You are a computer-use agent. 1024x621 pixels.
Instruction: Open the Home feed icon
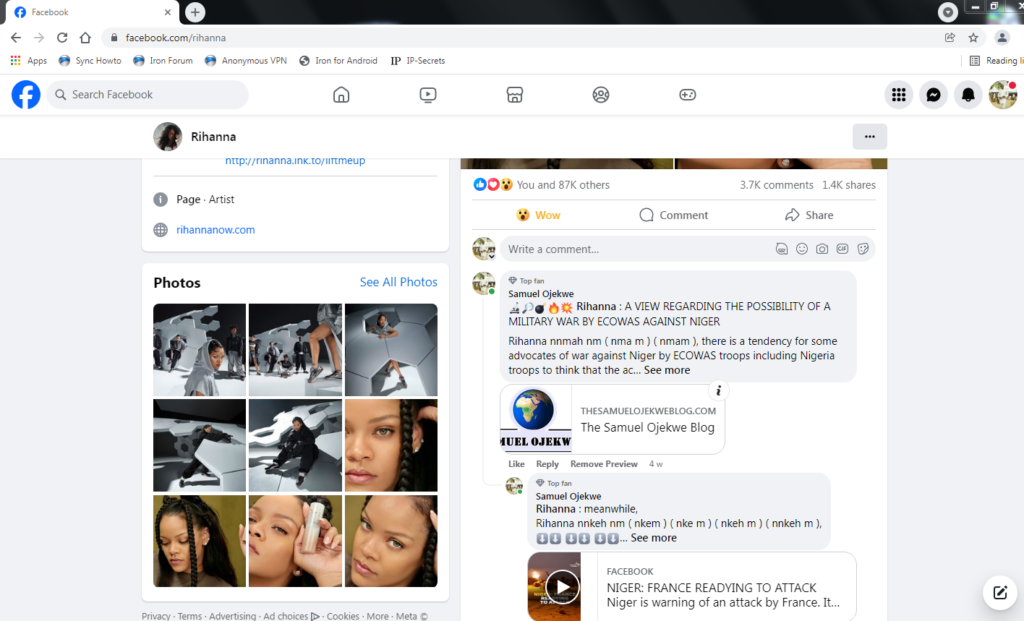[341, 95]
